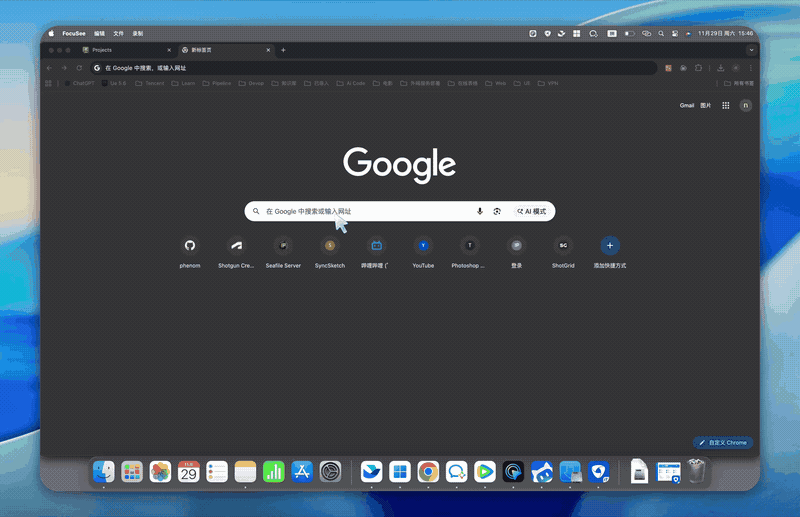800x517 pixels.
Task: Expand the Learn bookmark folder
Action: point(183,83)
